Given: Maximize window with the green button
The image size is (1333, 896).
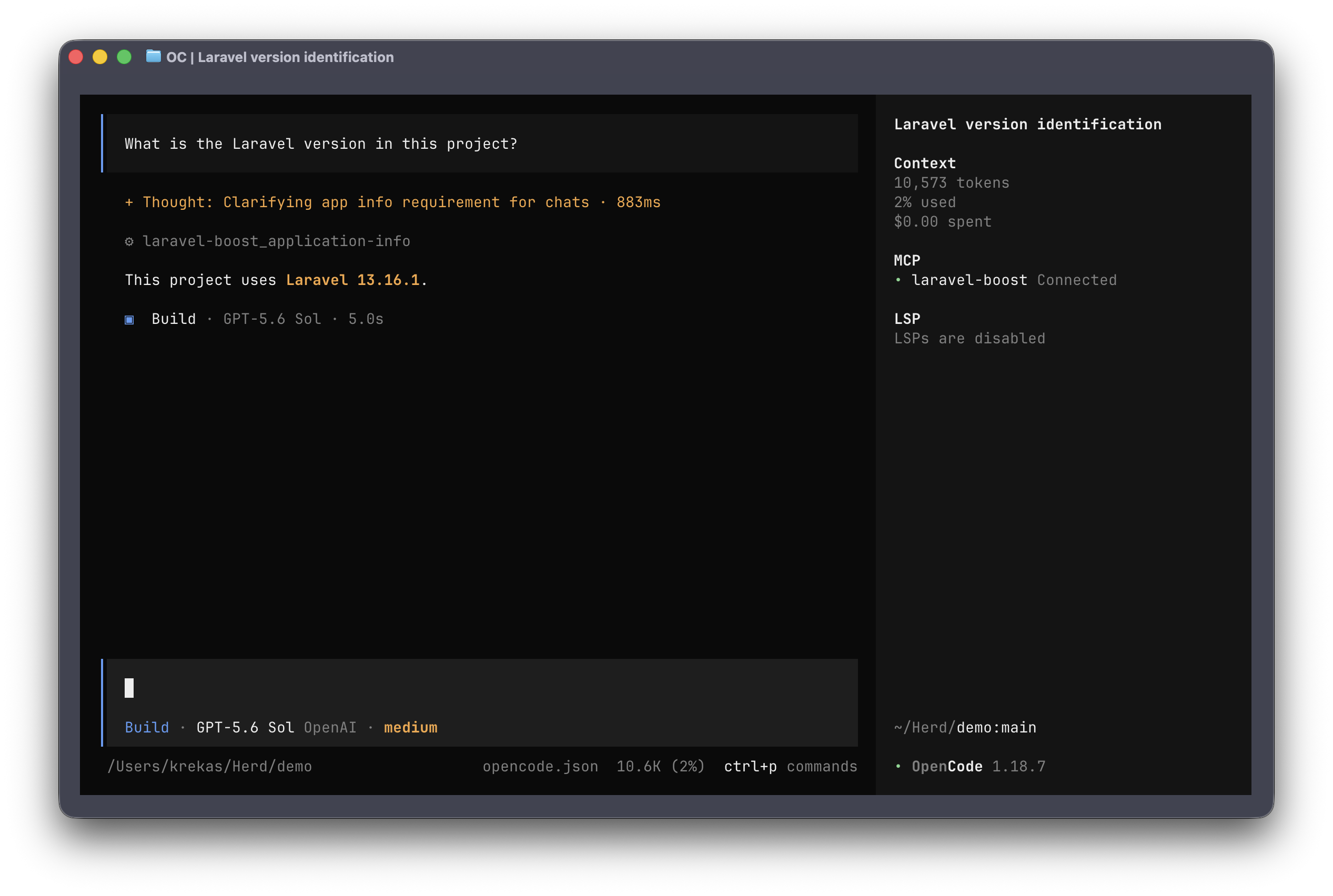Looking at the screenshot, I should (x=124, y=57).
